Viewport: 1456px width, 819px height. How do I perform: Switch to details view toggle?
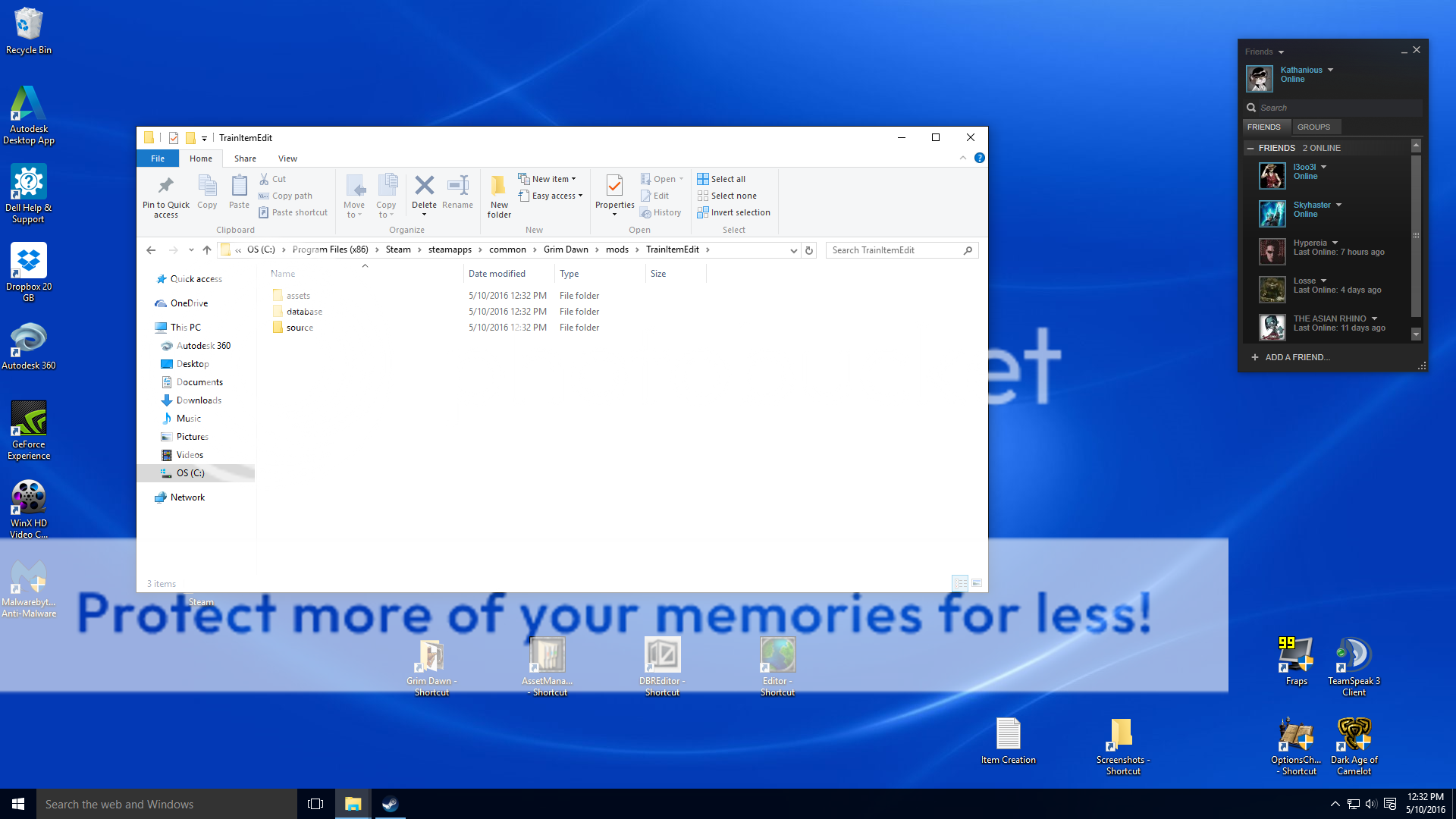960,583
